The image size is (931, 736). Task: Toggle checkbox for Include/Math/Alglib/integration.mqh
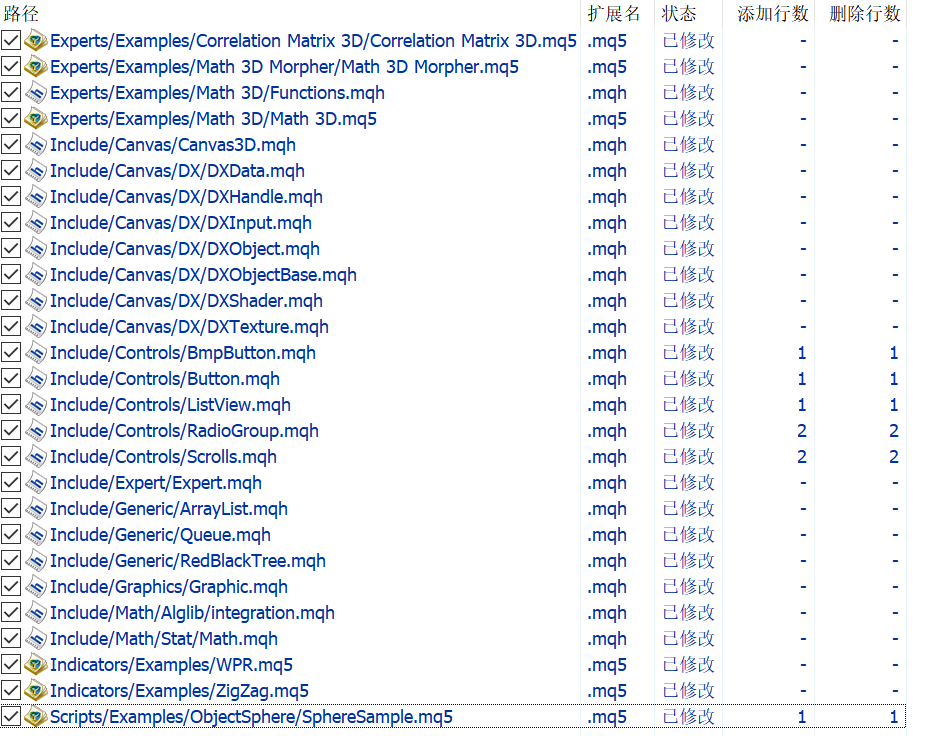coord(11,613)
